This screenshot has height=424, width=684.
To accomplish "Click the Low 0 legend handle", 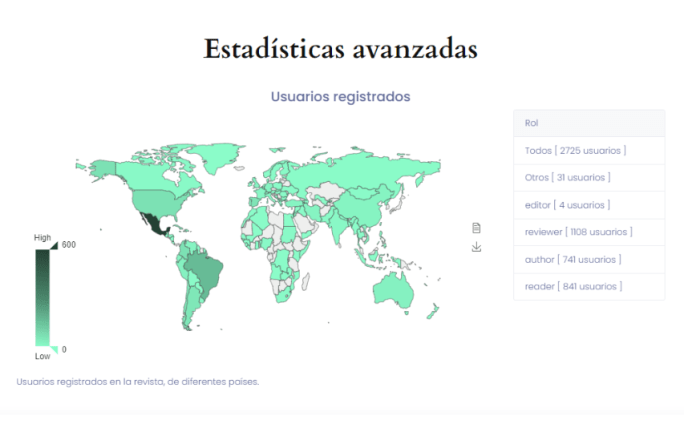I will pyautogui.click(x=54, y=348).
